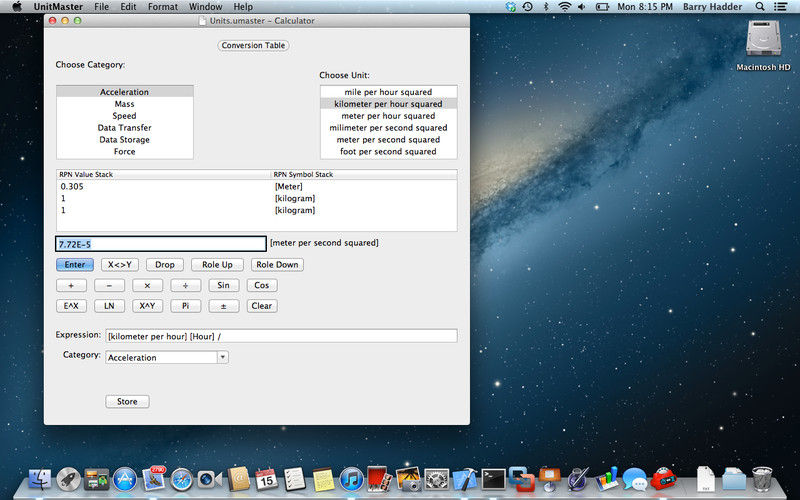The image size is (800, 500).
Task: Open Finder in the dock
Action: [40, 480]
